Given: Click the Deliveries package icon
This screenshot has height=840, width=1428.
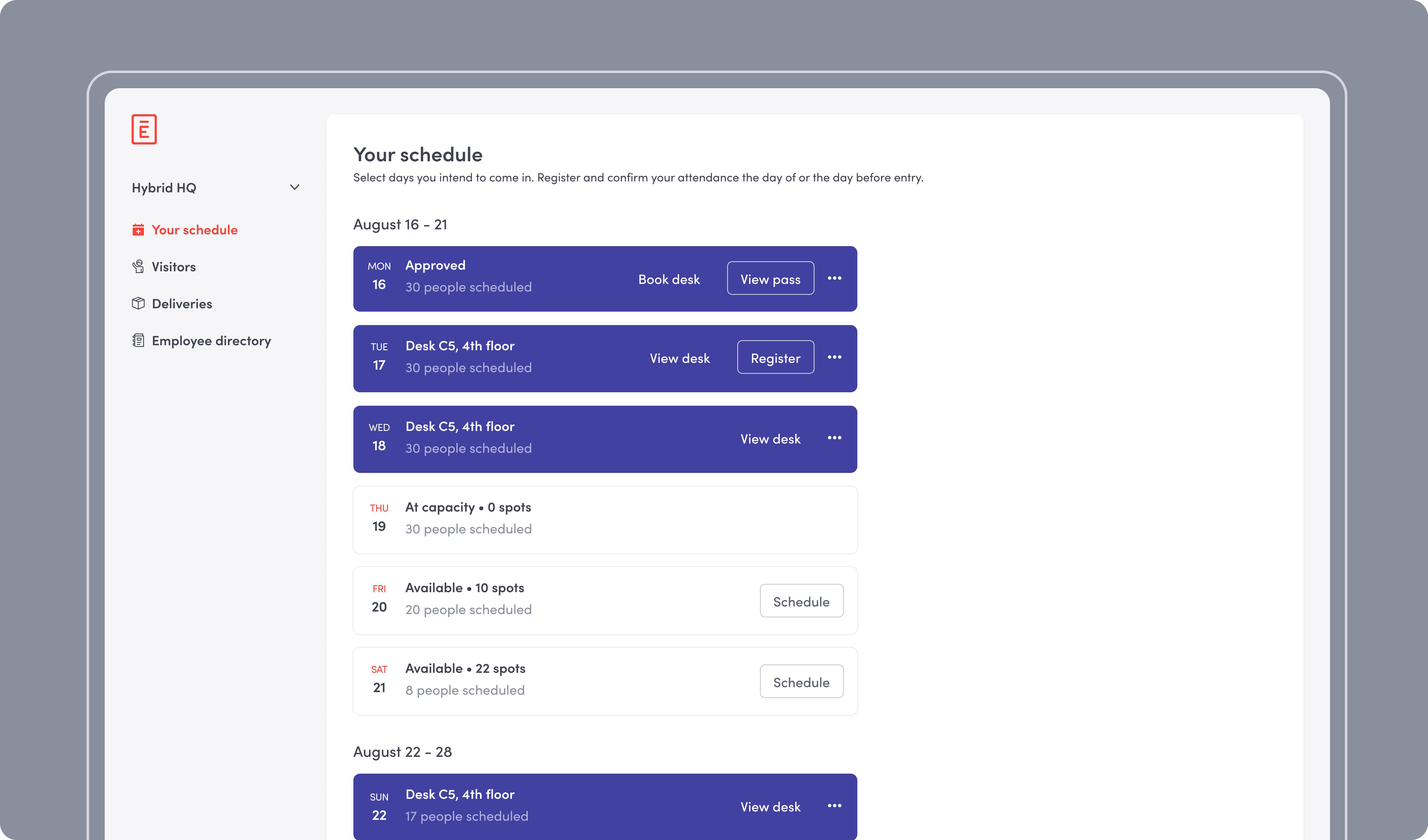Looking at the screenshot, I should [x=138, y=303].
